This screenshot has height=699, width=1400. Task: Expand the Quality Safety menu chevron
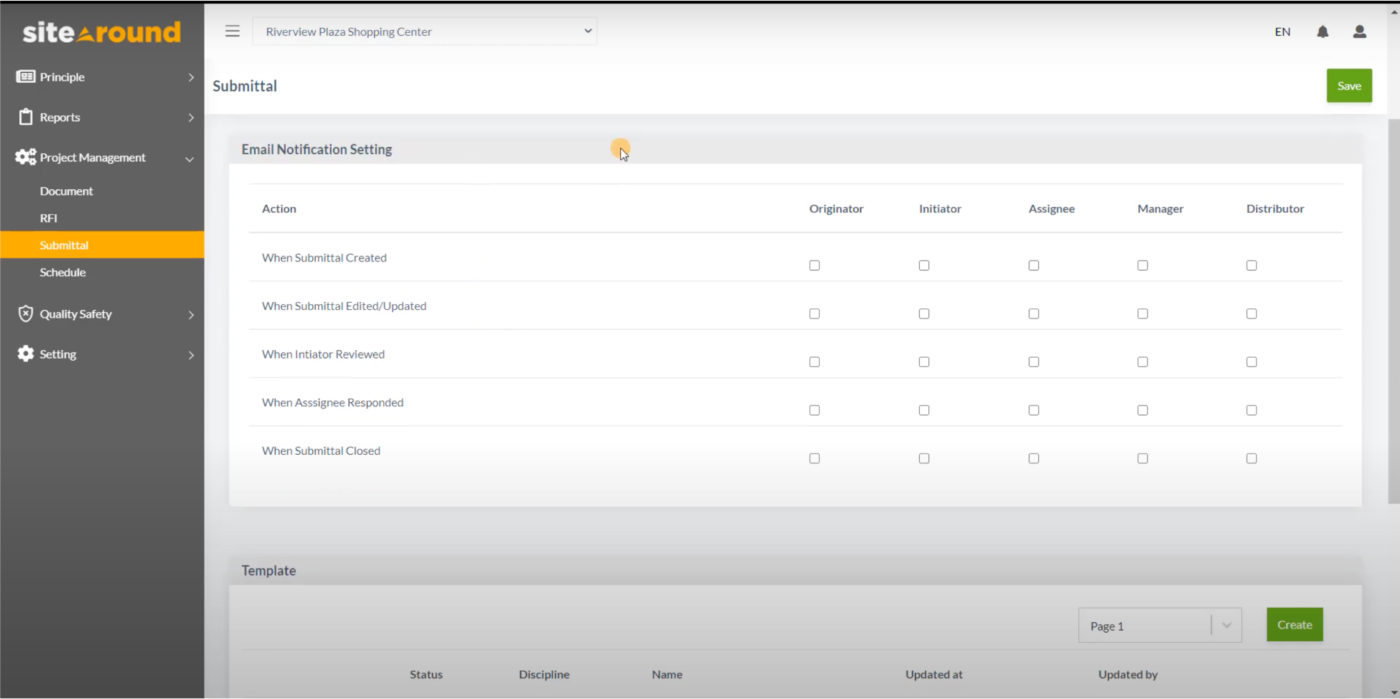pos(190,313)
